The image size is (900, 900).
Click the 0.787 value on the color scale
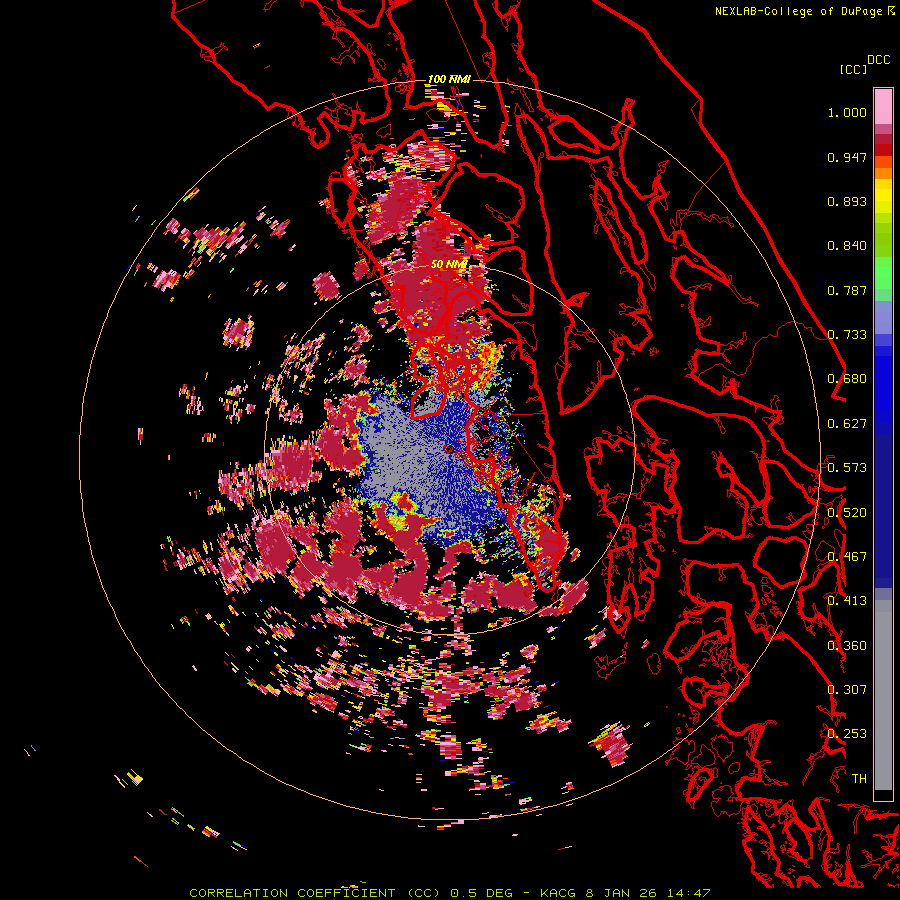(847, 290)
